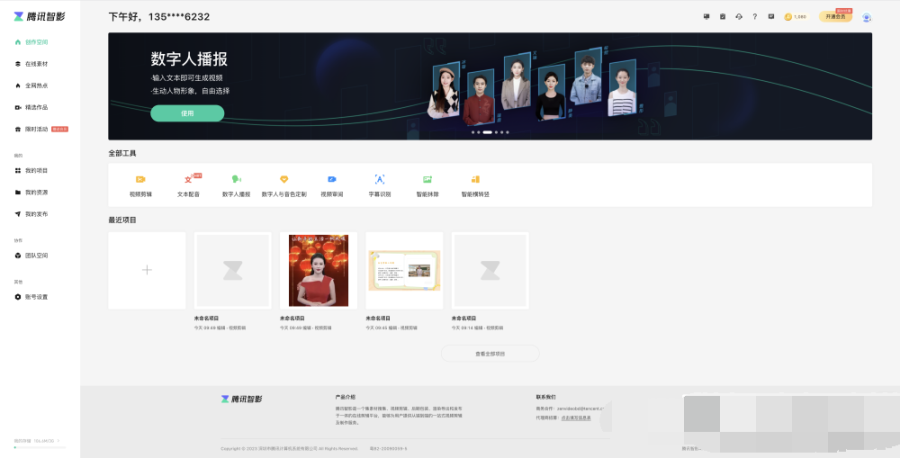Click the 开通会员 membership button
The image size is (900, 458).
click(836, 17)
